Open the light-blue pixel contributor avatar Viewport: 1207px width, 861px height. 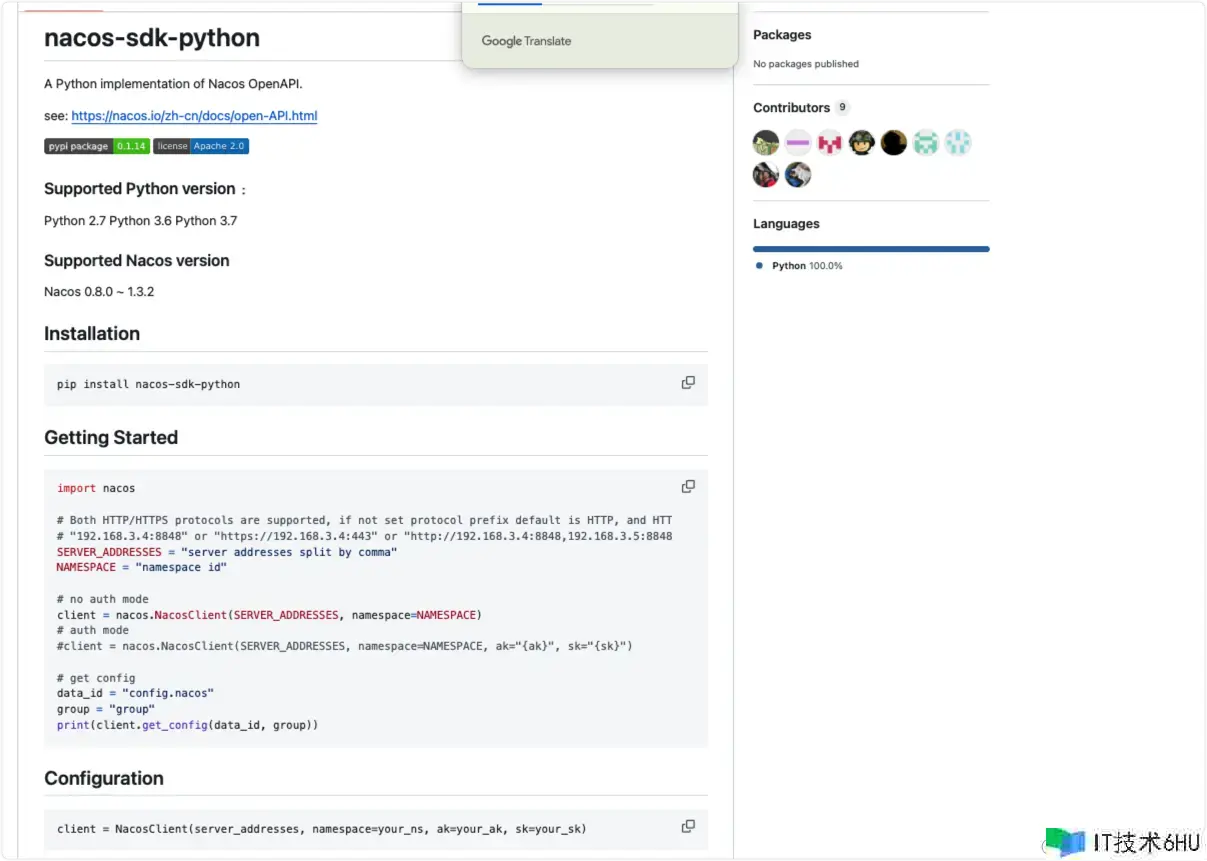[x=958, y=143]
